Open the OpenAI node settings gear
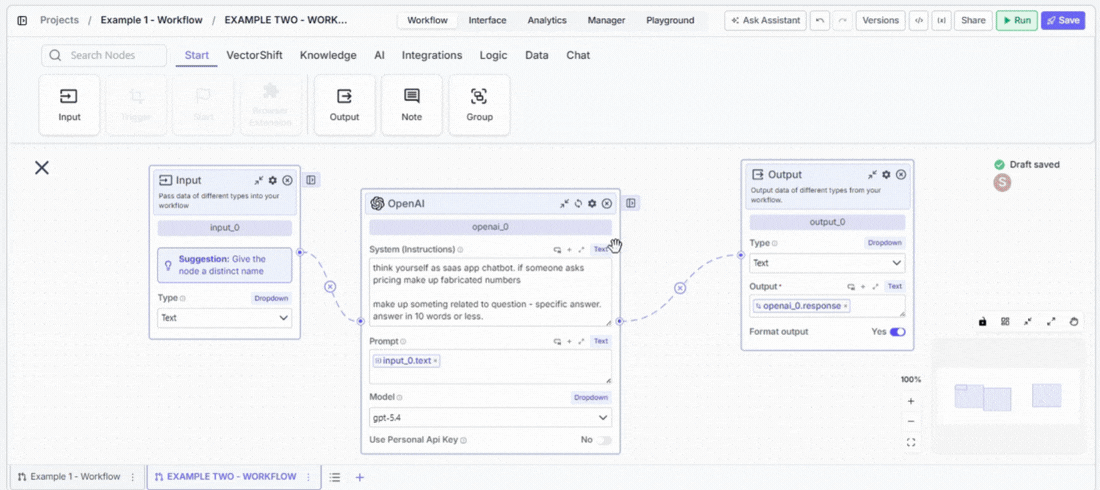The height and width of the screenshot is (490, 1100). click(592, 204)
